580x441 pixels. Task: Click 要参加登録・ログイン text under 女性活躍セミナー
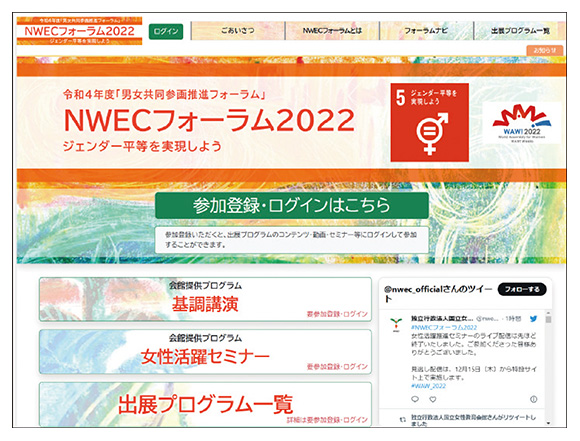(337, 367)
